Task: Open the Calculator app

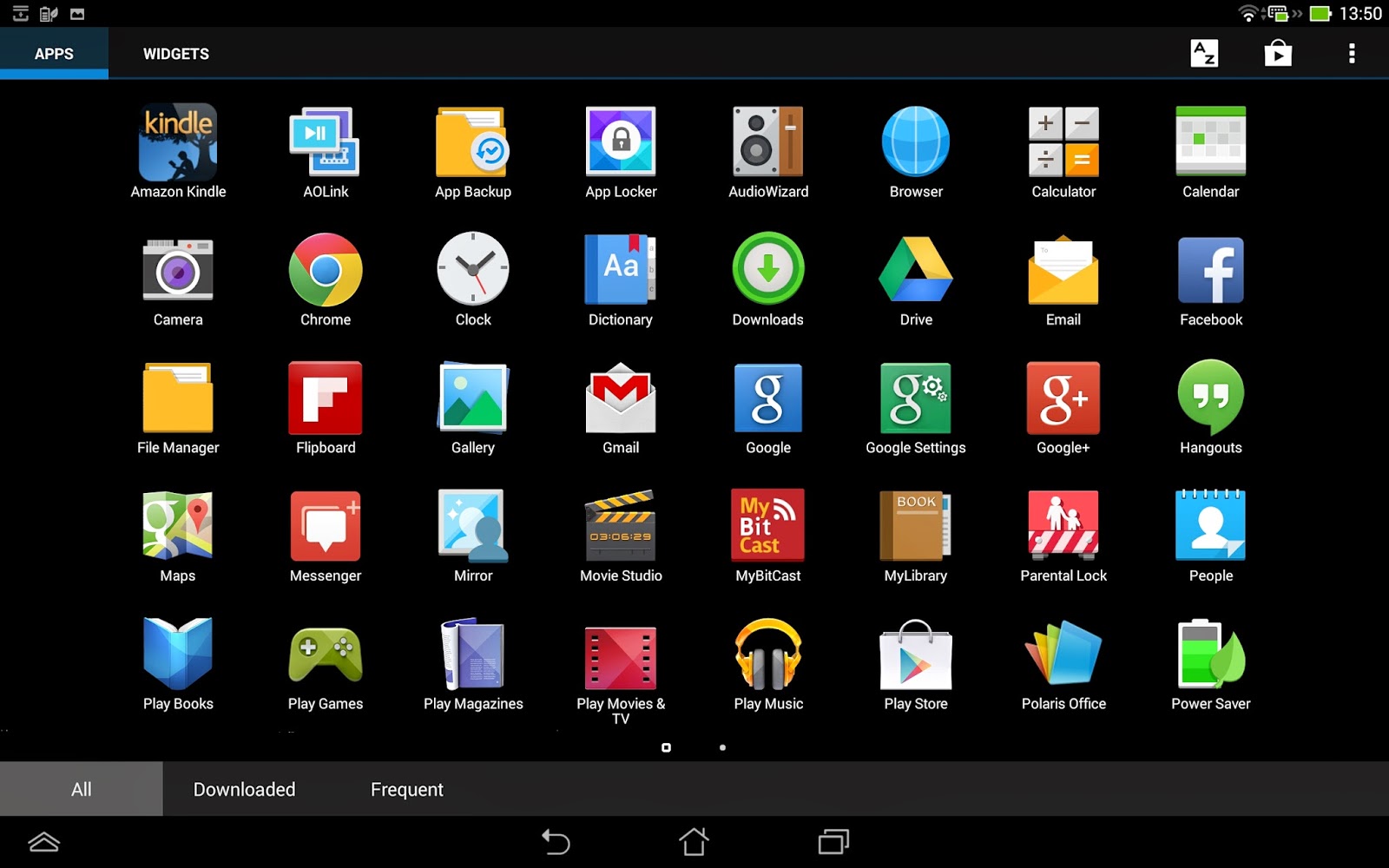Action: click(x=1063, y=152)
